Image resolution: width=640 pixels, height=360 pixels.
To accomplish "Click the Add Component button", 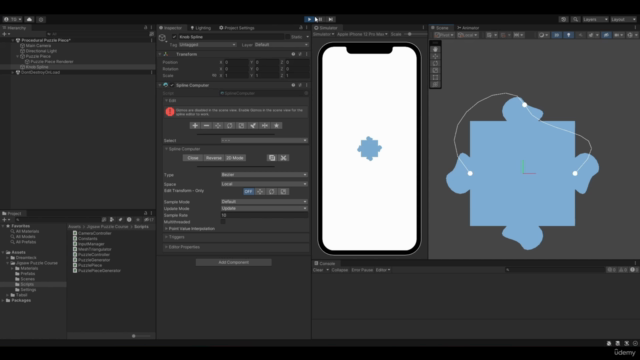I will click(233, 262).
